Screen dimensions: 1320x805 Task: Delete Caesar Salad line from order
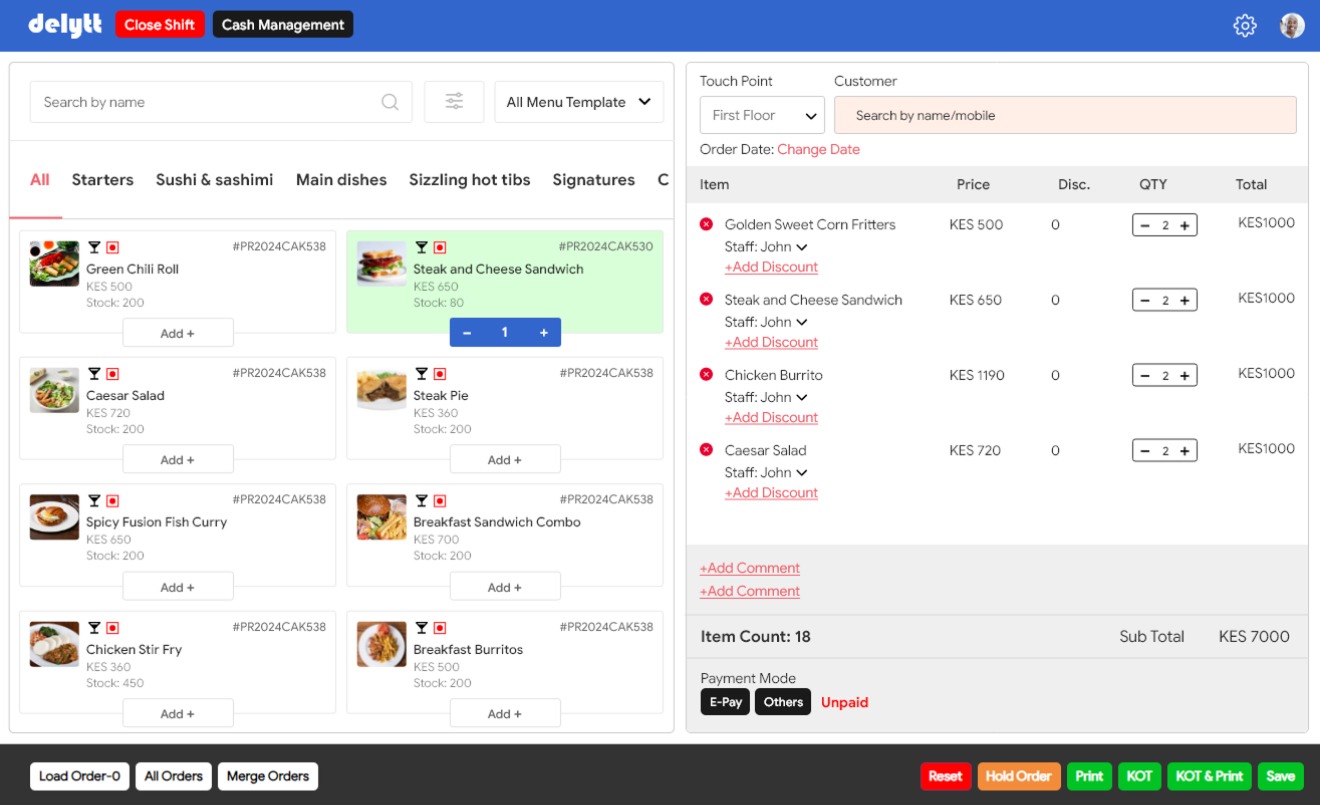[x=706, y=450]
